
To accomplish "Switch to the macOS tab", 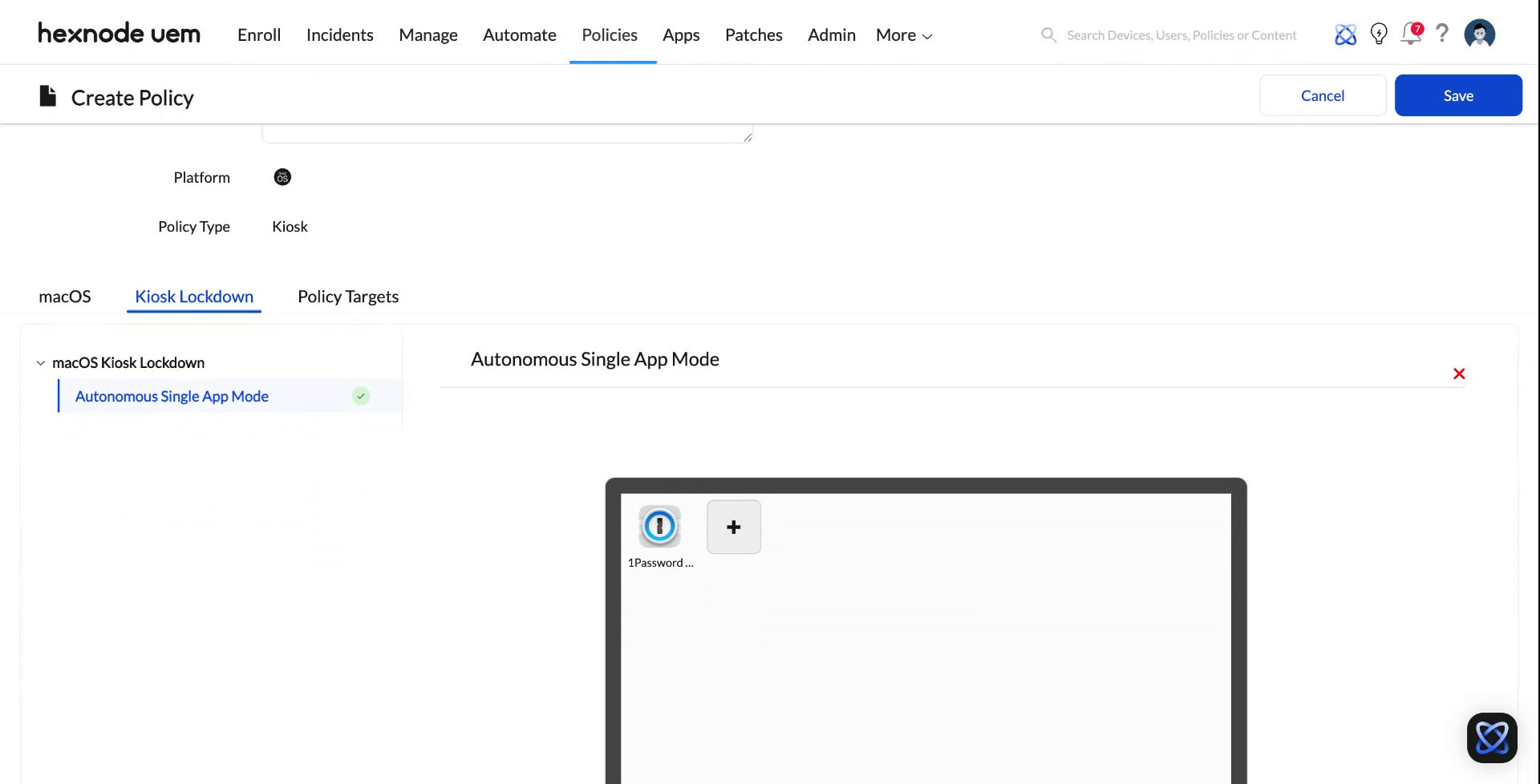I will (65, 296).
